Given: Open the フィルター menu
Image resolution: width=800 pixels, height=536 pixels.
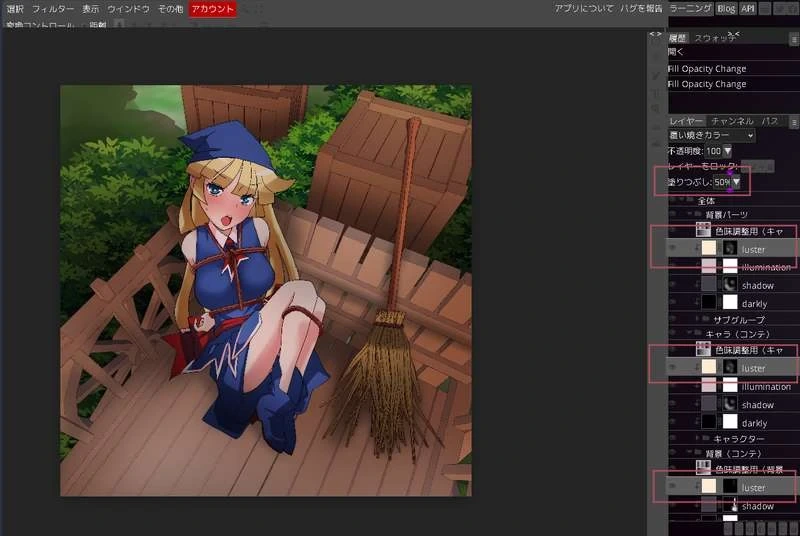Looking at the screenshot, I should (x=53, y=9).
